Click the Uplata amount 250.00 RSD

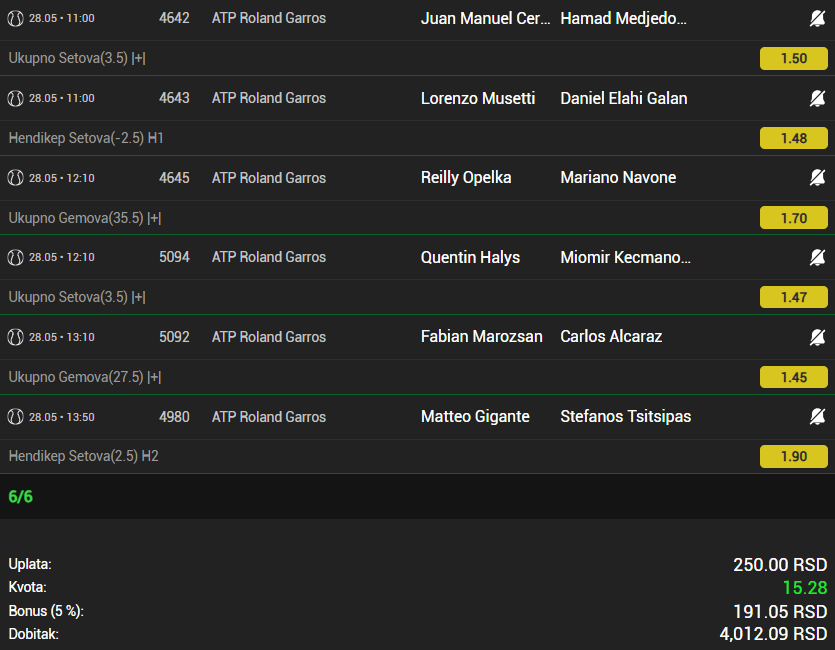tap(780, 564)
